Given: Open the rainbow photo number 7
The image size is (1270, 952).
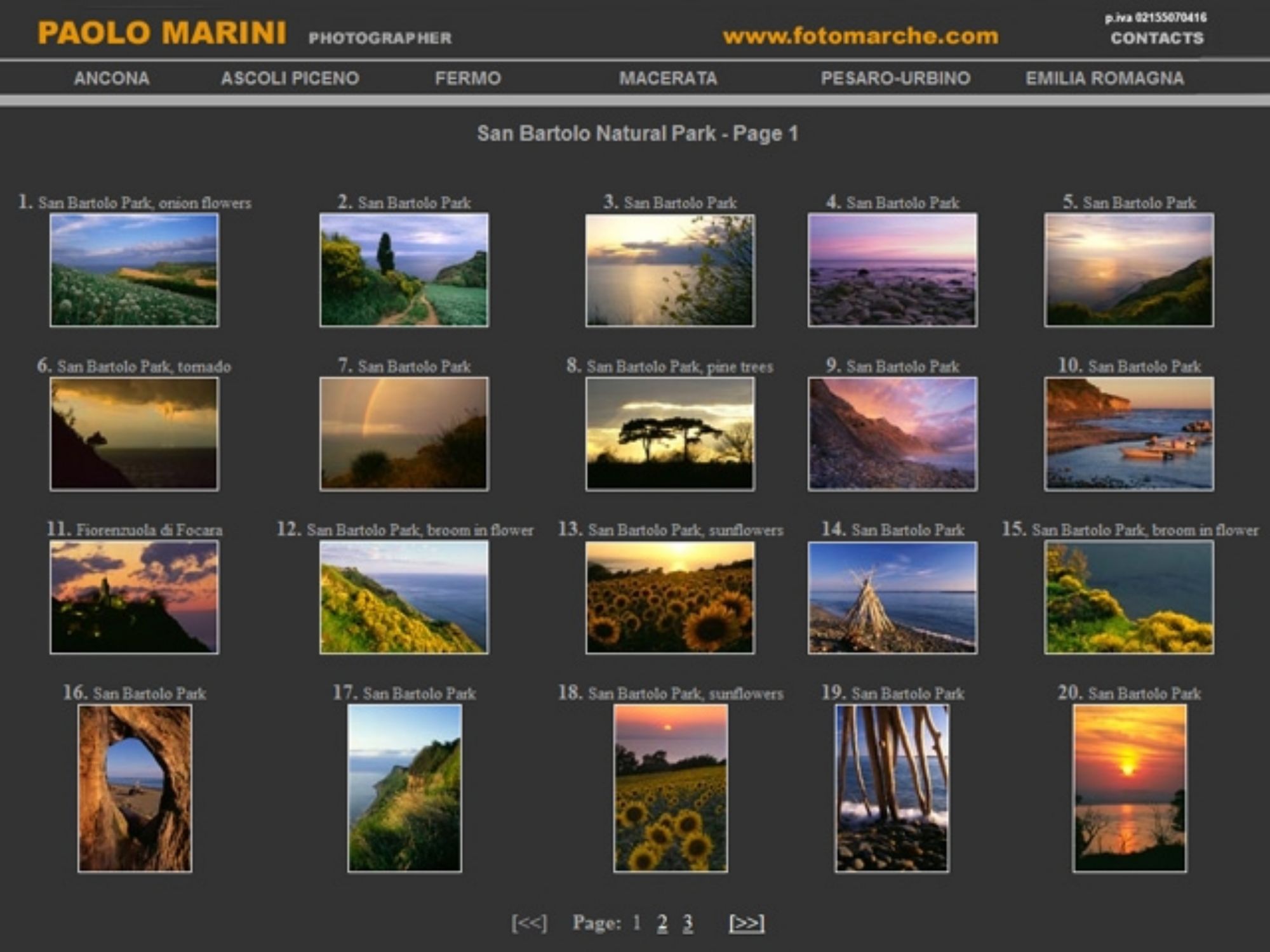Looking at the screenshot, I should [x=404, y=434].
